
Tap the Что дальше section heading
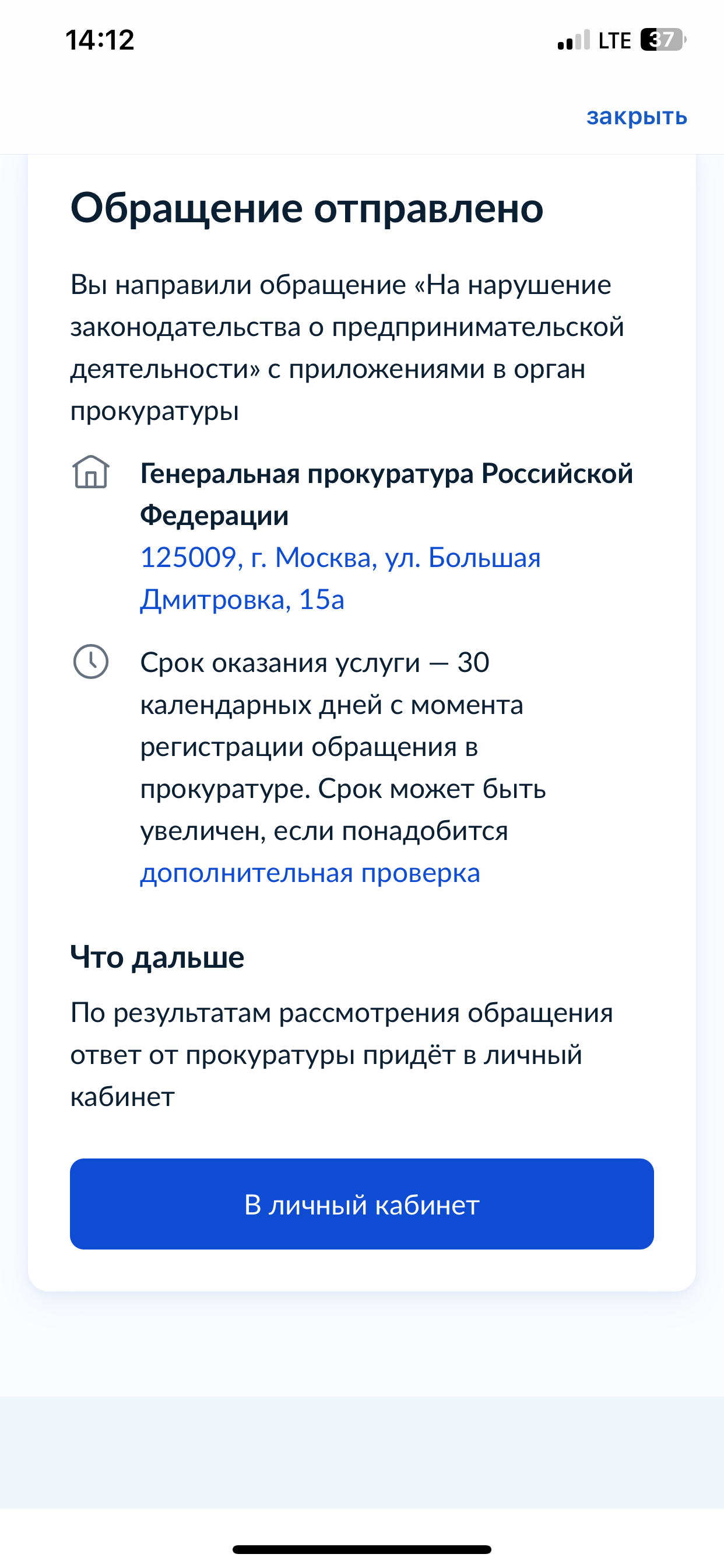tap(157, 957)
